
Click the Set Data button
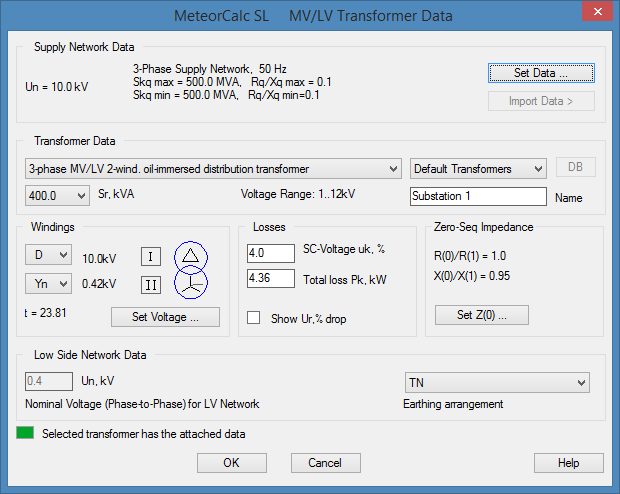[x=541, y=73]
